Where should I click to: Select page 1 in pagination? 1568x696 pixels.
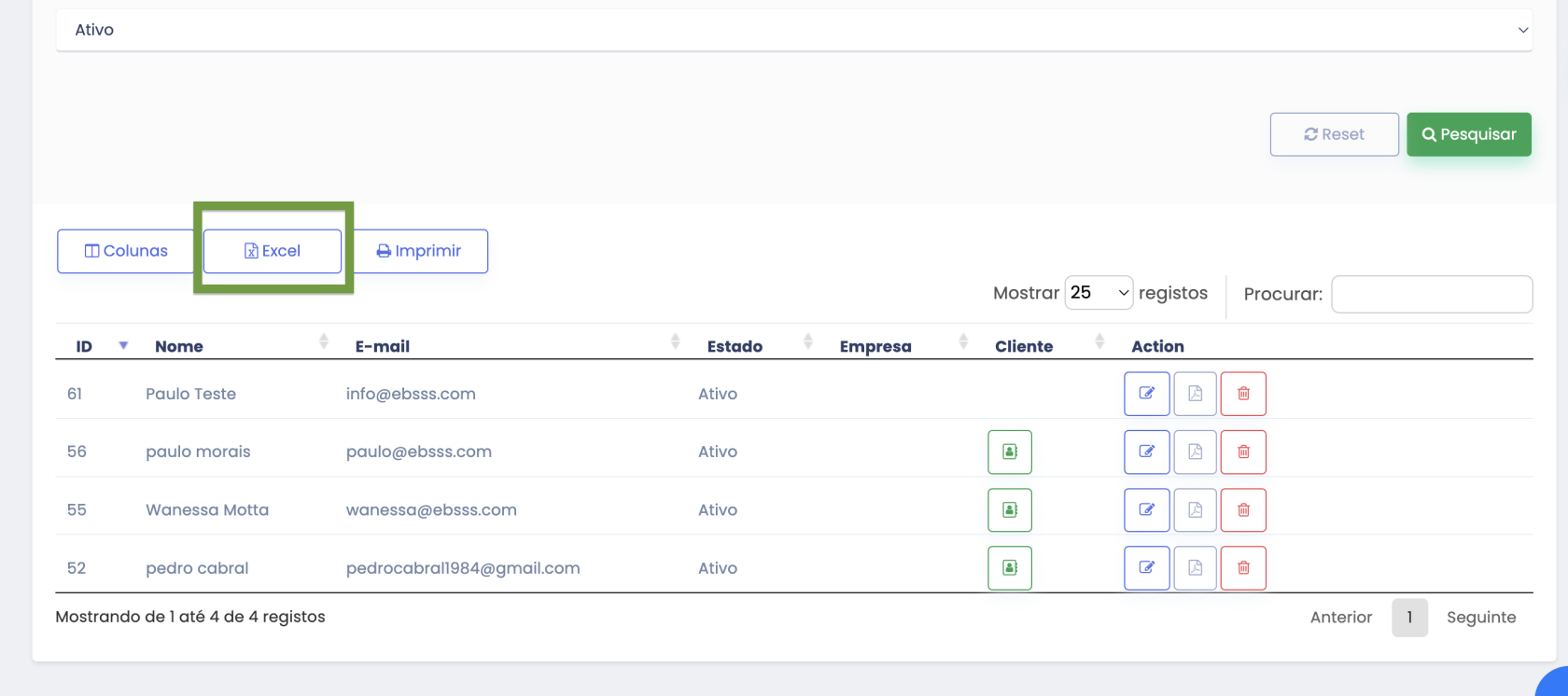click(x=1409, y=618)
